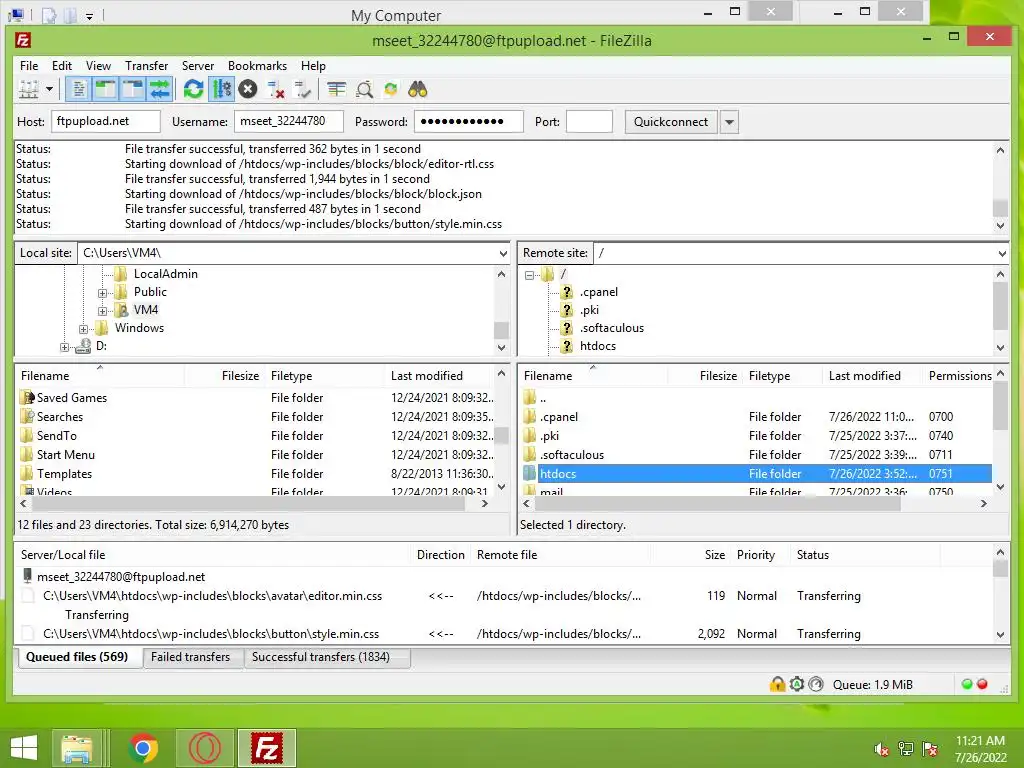Viewport: 1024px width, 768px height.
Task: Select the SendTo local folder
Action: coord(56,436)
